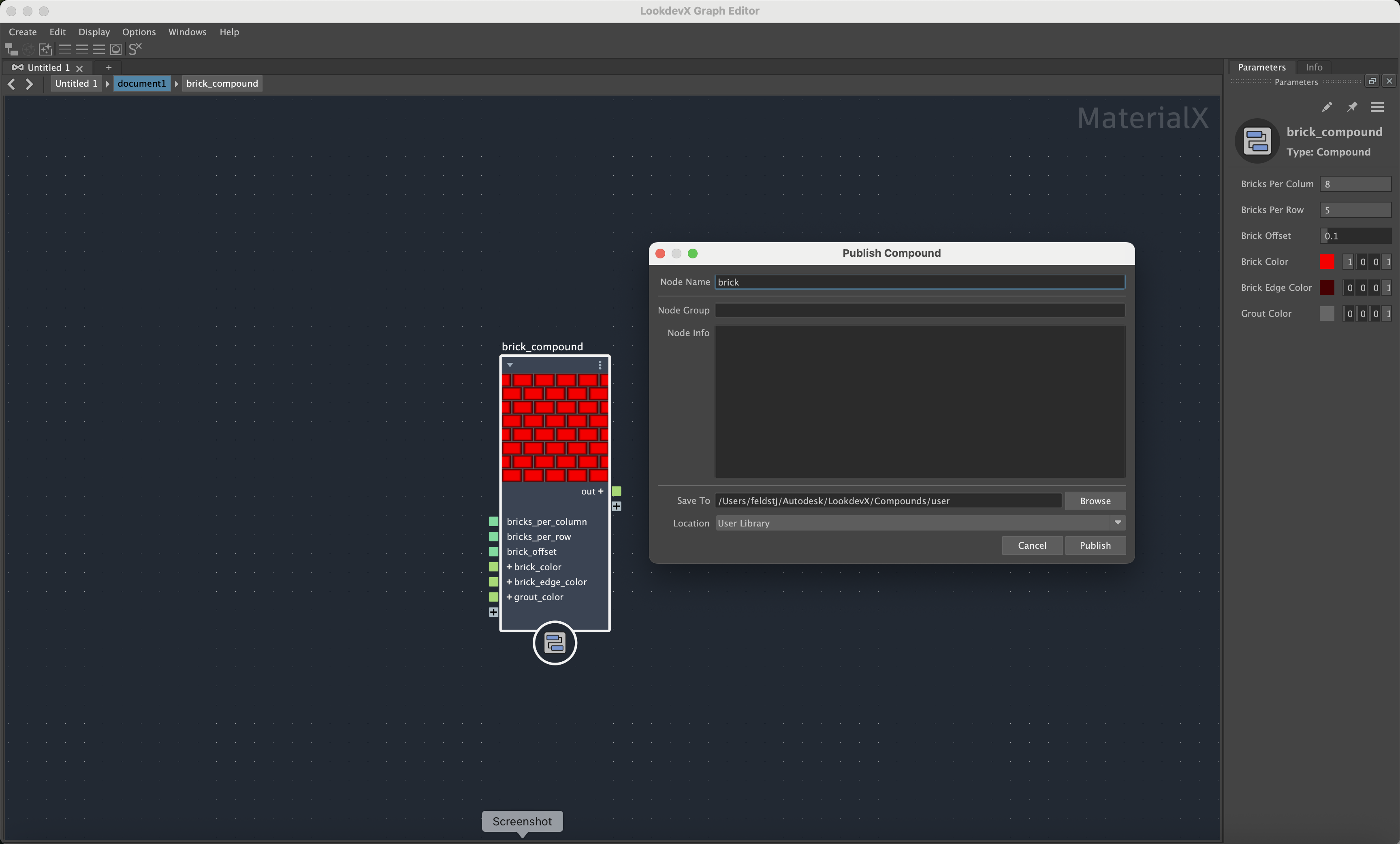Open the Location User Library dropdown
1400x844 pixels.
click(x=1118, y=522)
